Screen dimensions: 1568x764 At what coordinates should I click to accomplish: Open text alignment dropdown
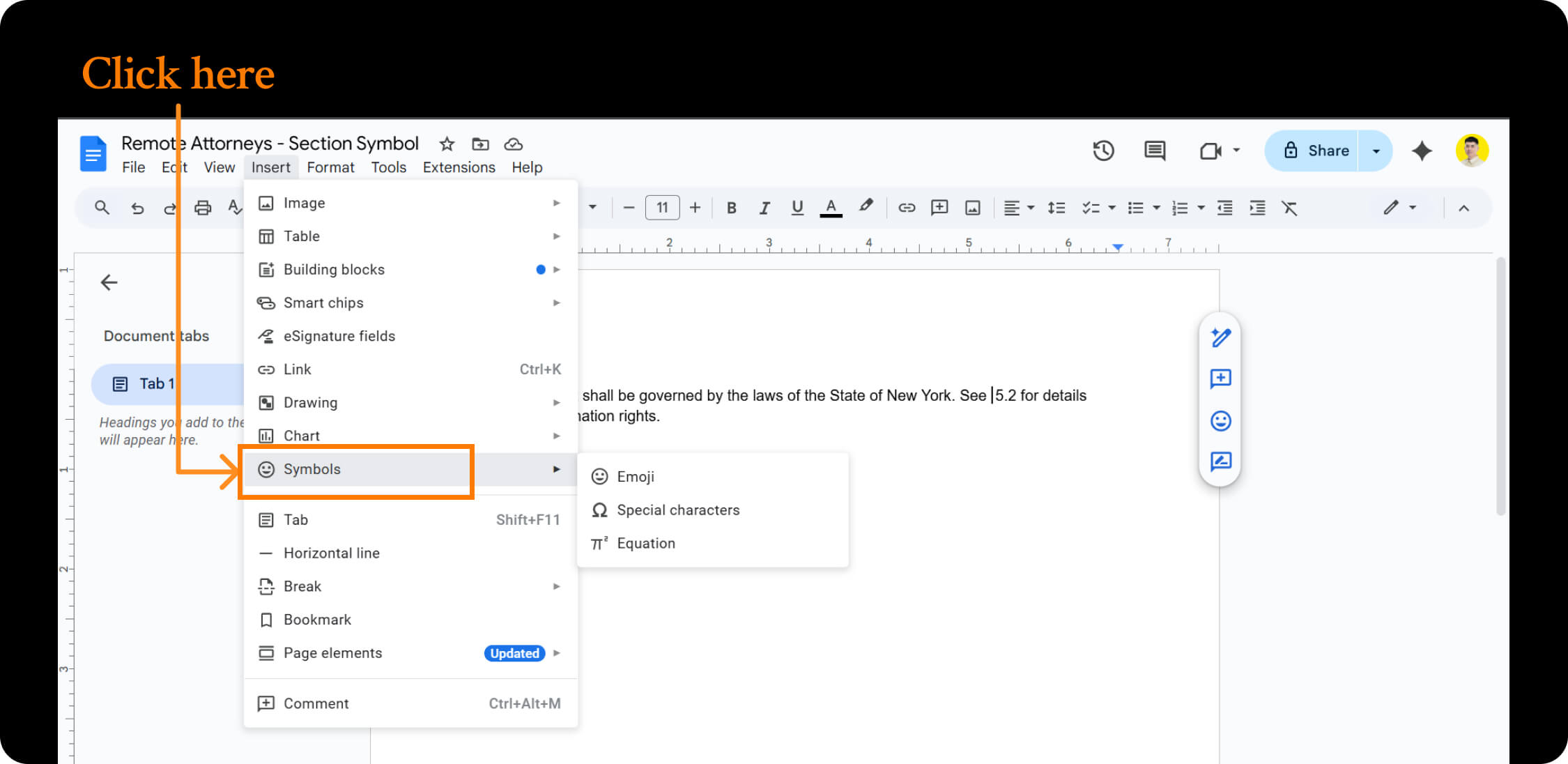point(1018,208)
